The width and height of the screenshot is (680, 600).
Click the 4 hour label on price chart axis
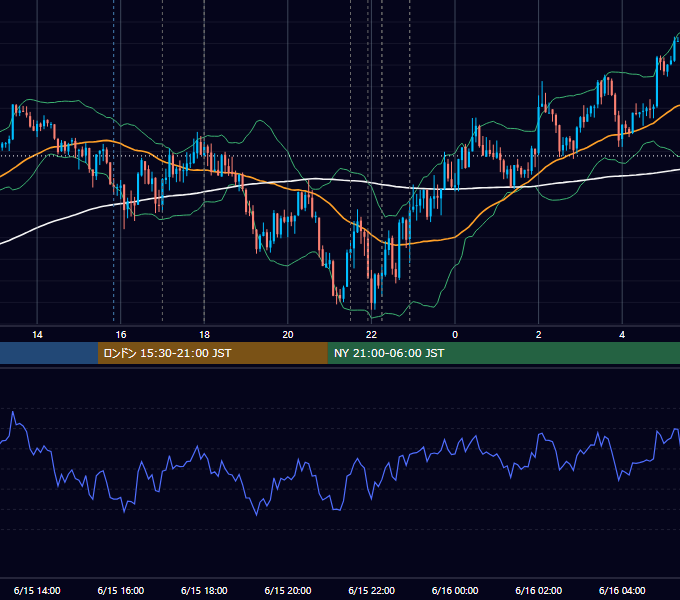point(622,335)
